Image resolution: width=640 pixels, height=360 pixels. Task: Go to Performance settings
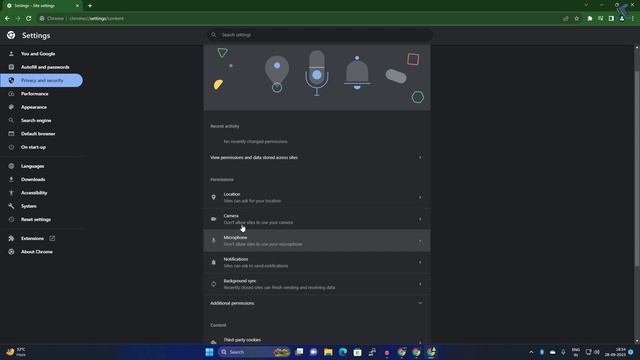click(35, 93)
